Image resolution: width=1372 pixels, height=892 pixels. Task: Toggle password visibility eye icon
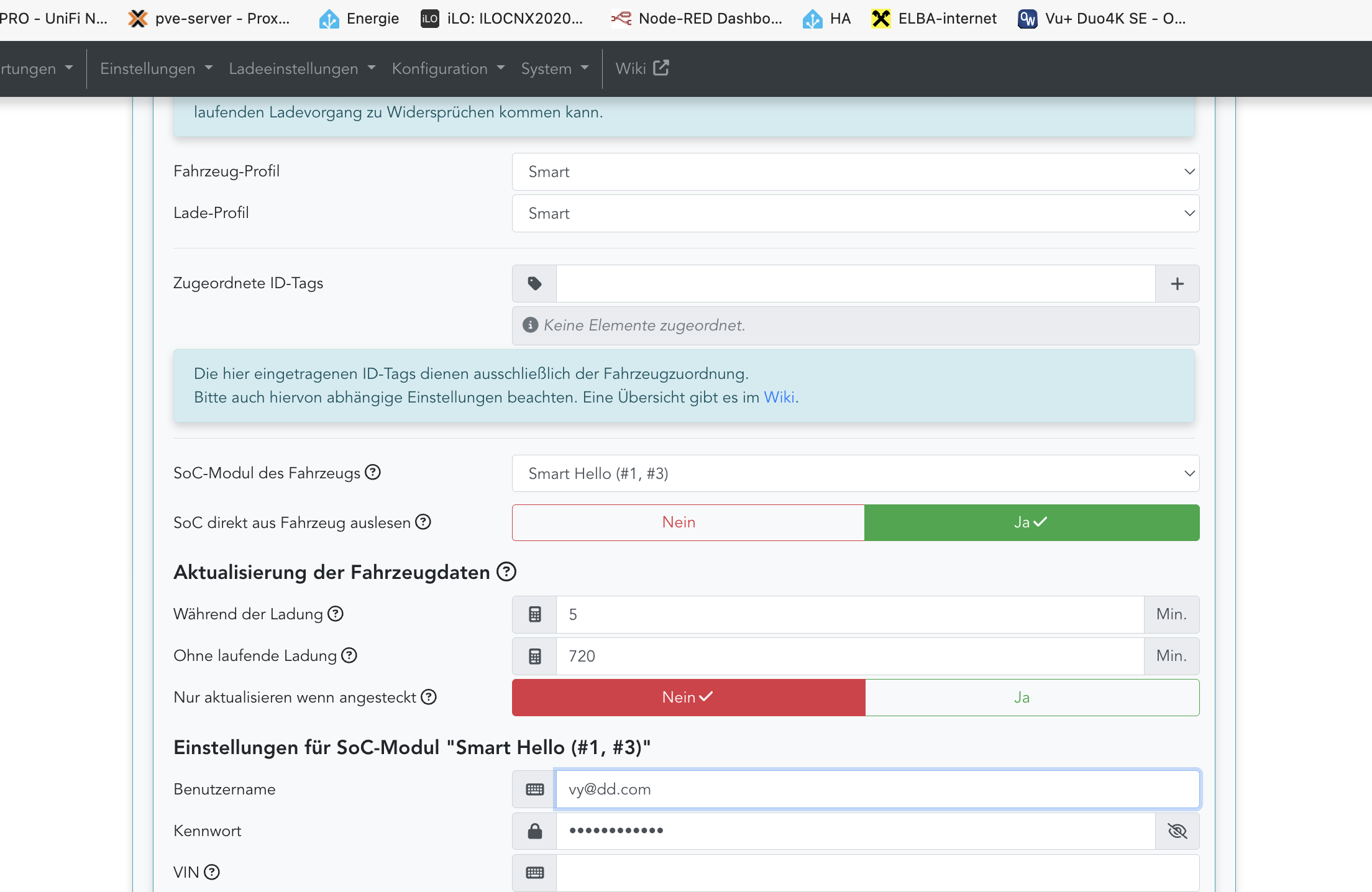point(1177,831)
